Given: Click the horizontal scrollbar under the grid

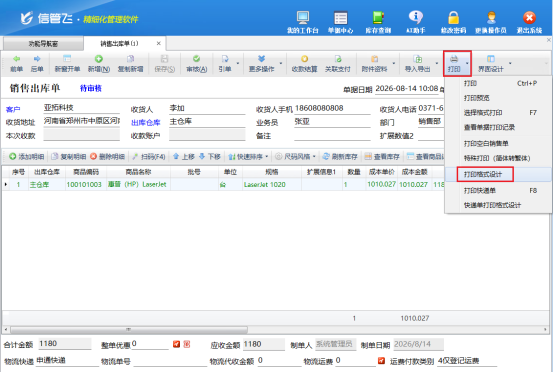Looking at the screenshot, I should (x=129, y=330).
